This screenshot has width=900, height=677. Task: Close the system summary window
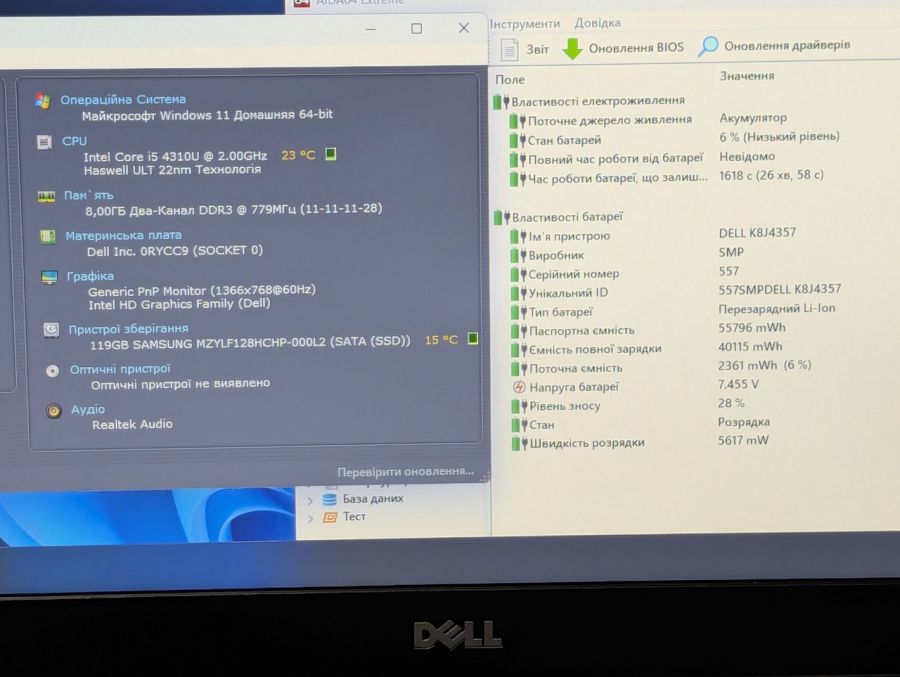(464, 28)
